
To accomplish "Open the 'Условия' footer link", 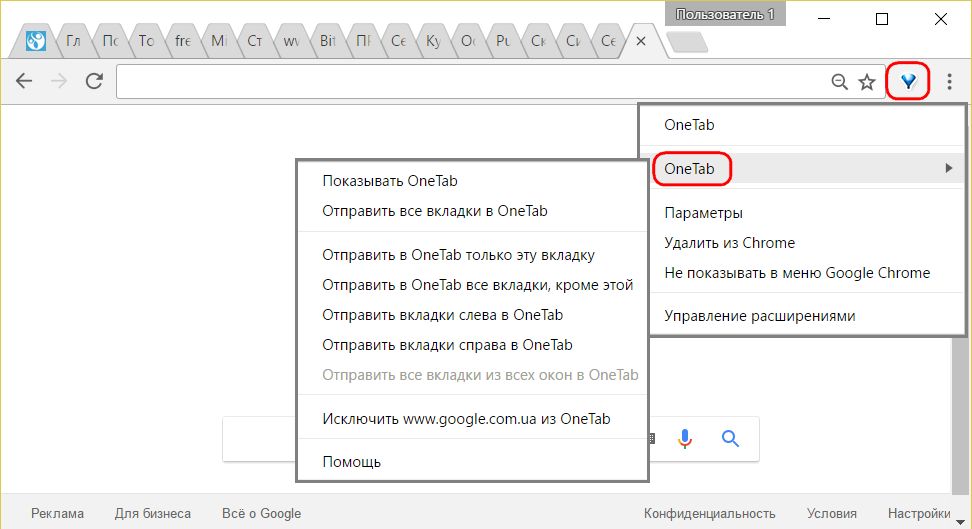I will point(832,513).
